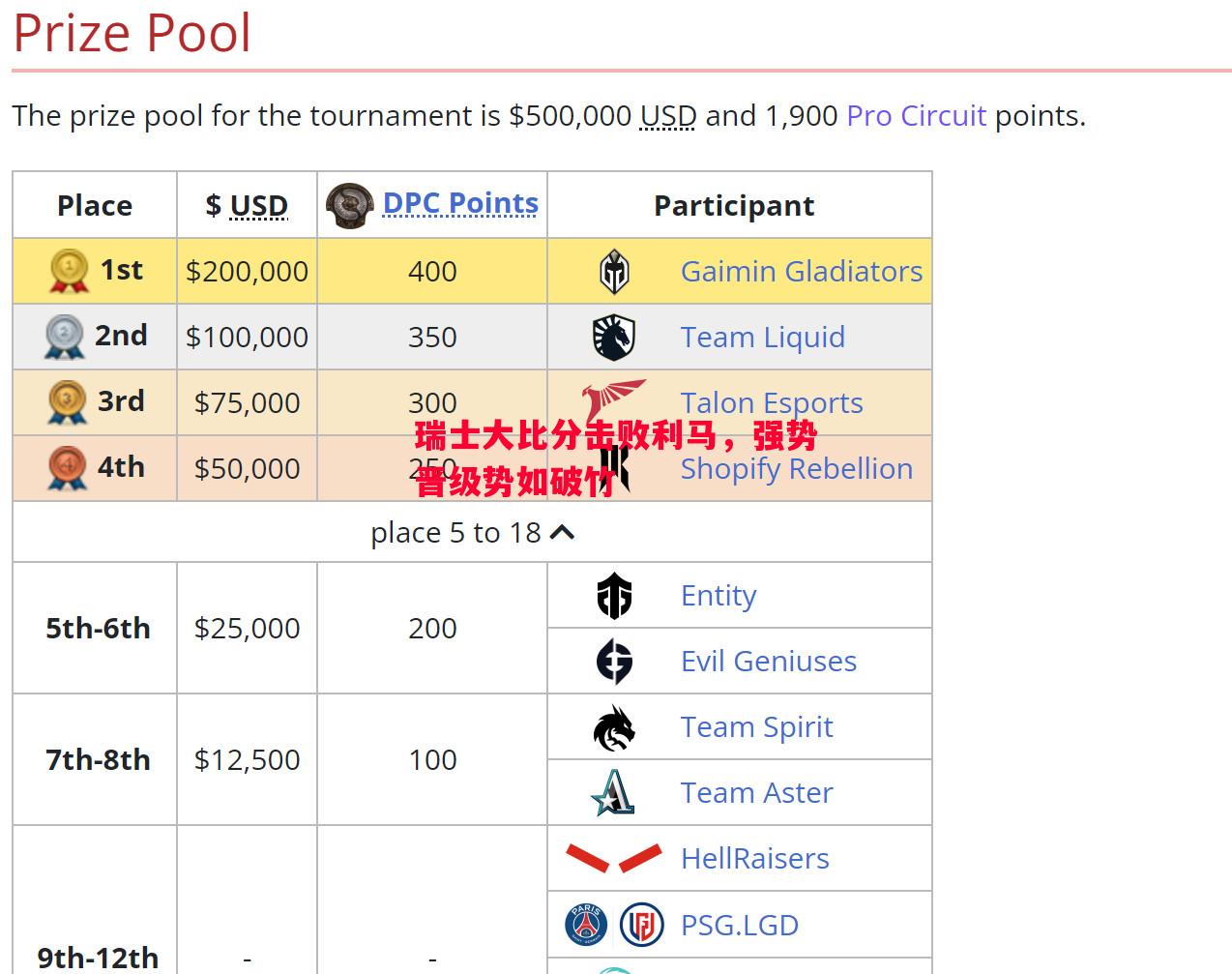
Task: Click the Entity team logo icon
Action: pos(614,596)
